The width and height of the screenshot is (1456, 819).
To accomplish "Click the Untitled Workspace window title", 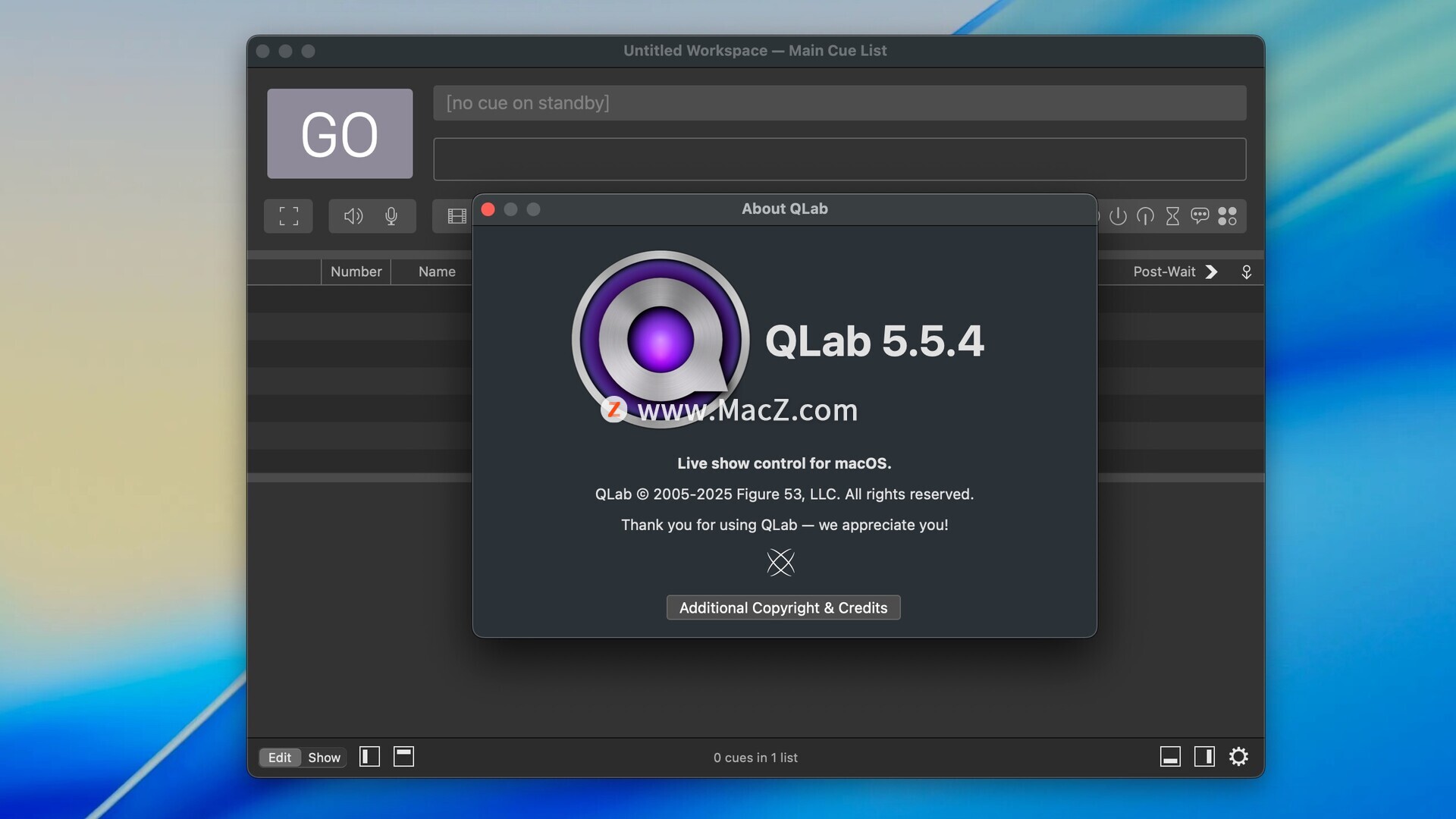I will click(755, 51).
